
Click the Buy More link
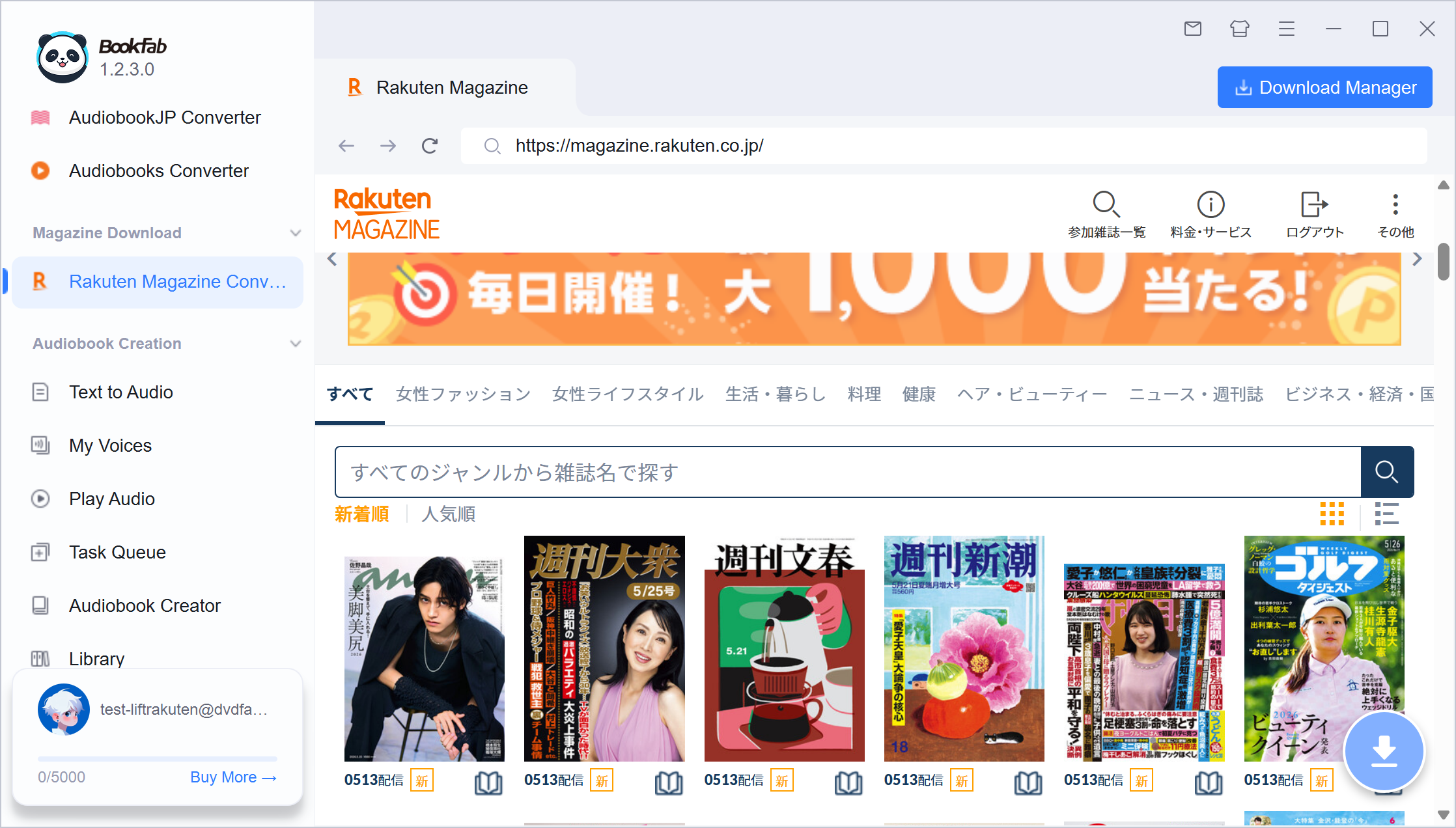[x=233, y=777]
